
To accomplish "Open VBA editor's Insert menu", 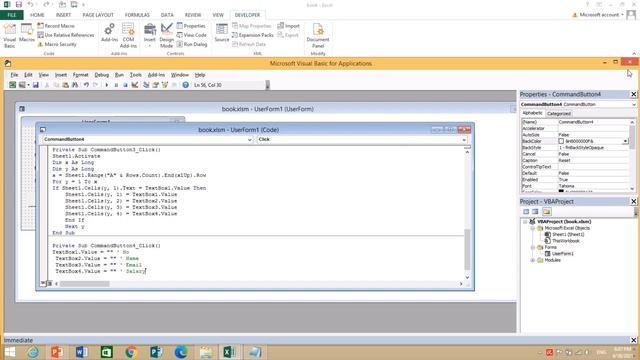I will pyautogui.click(x=61, y=75).
